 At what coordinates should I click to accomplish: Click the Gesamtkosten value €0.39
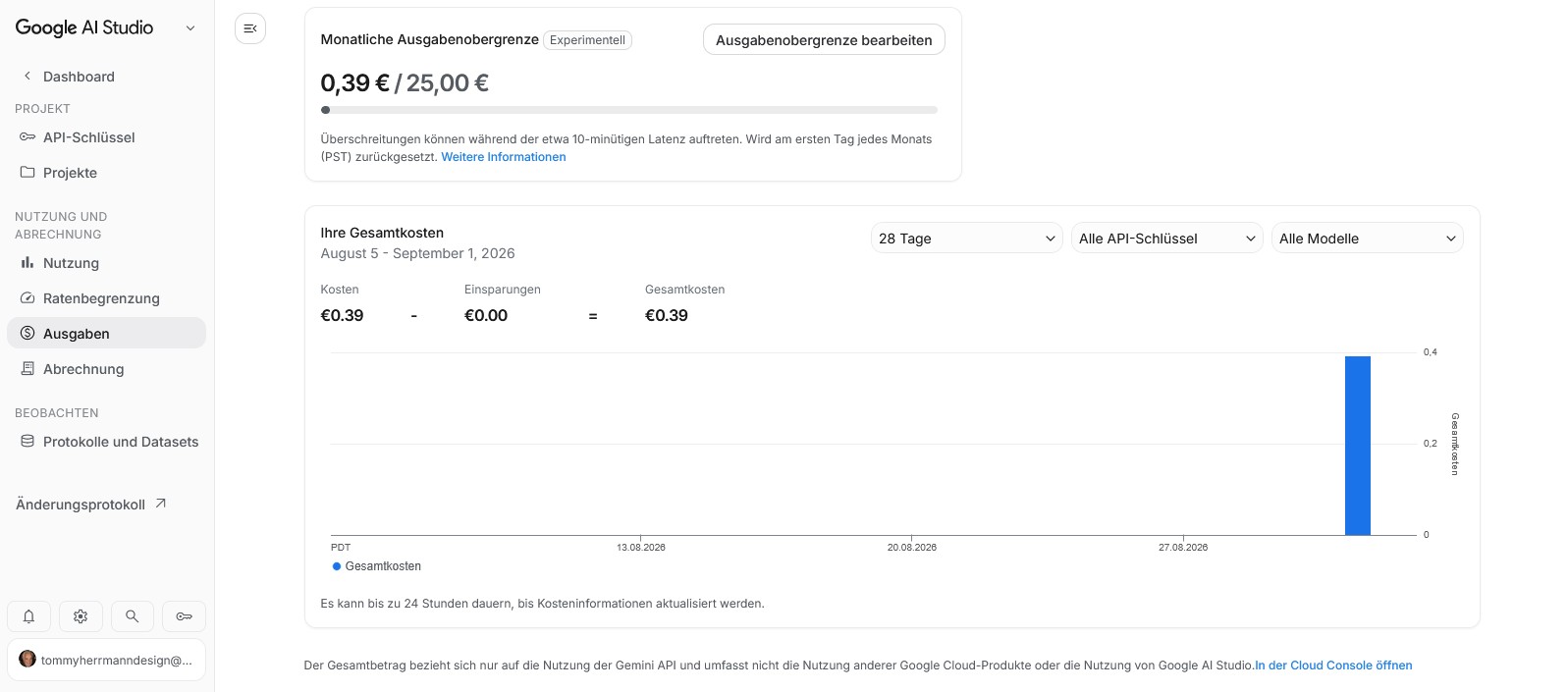[667, 315]
